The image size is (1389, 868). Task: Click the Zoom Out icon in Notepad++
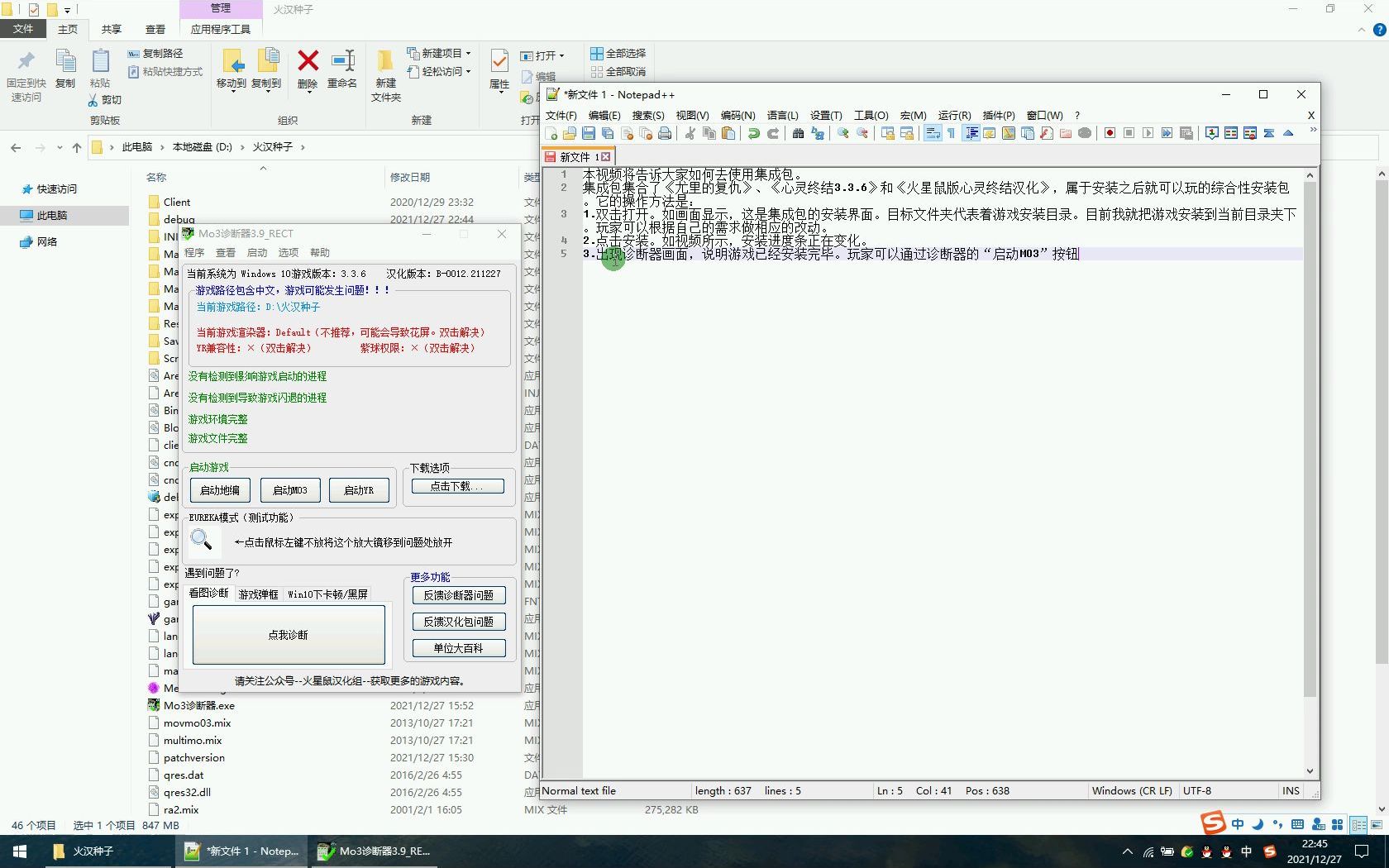pyautogui.click(x=862, y=133)
